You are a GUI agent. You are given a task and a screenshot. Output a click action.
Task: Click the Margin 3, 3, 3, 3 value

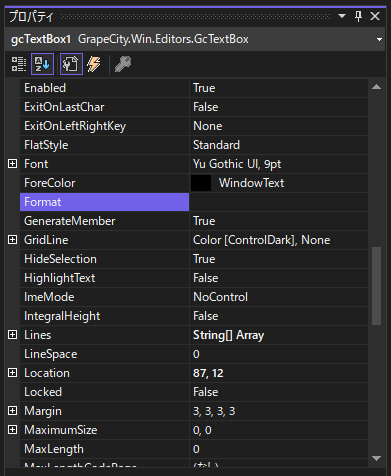pyautogui.click(x=214, y=411)
